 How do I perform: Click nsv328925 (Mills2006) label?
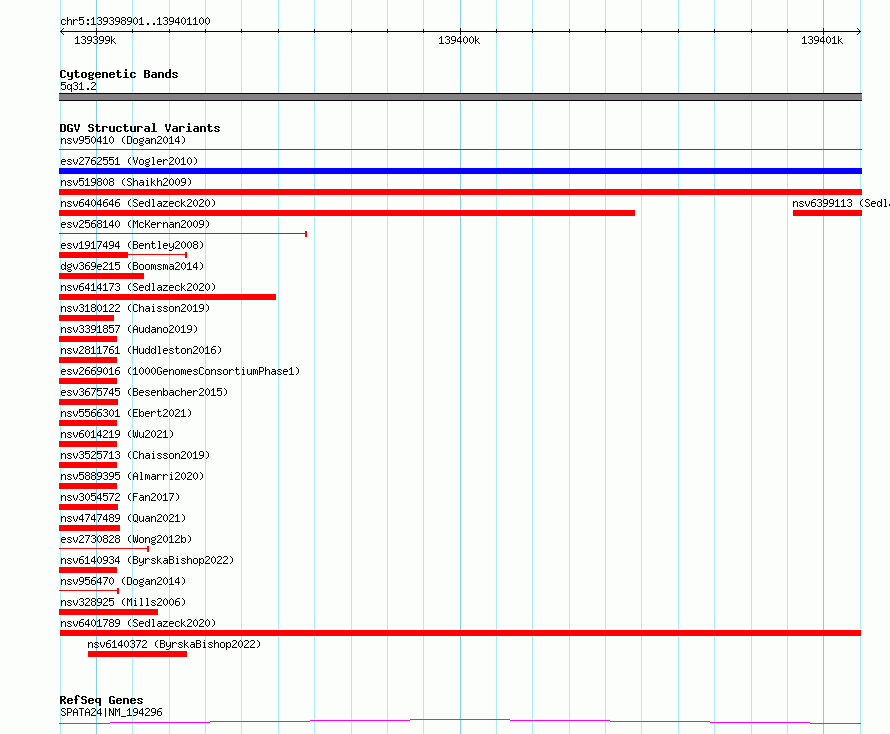tap(123, 602)
